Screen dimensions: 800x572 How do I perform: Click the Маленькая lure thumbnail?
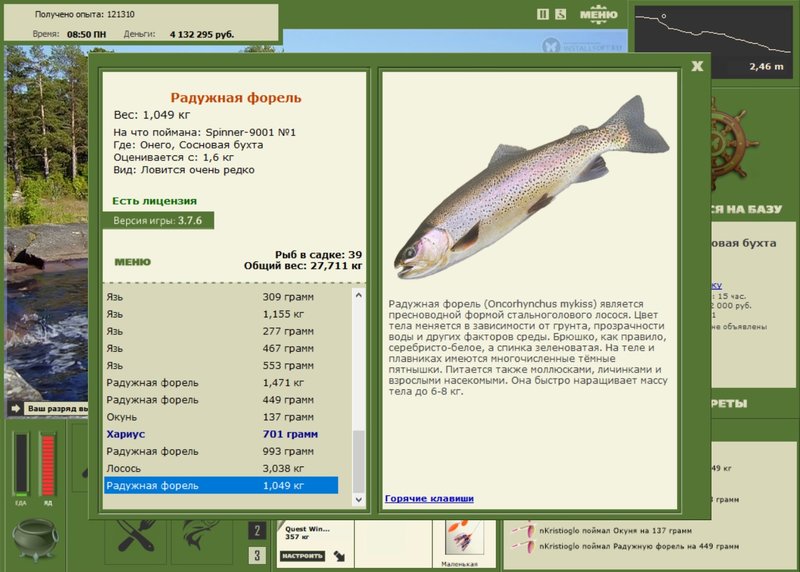click(463, 538)
